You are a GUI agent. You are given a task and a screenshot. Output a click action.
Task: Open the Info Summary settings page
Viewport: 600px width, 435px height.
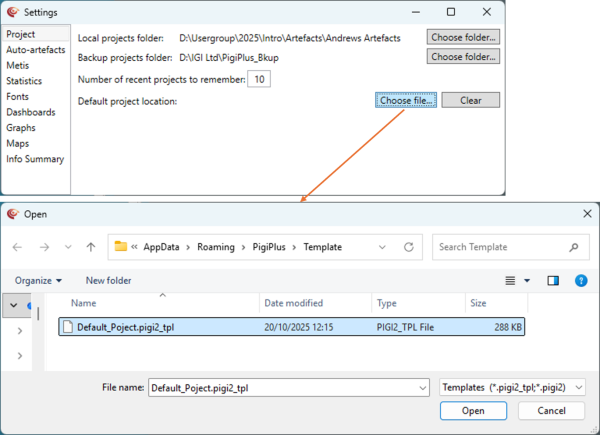click(x=35, y=159)
